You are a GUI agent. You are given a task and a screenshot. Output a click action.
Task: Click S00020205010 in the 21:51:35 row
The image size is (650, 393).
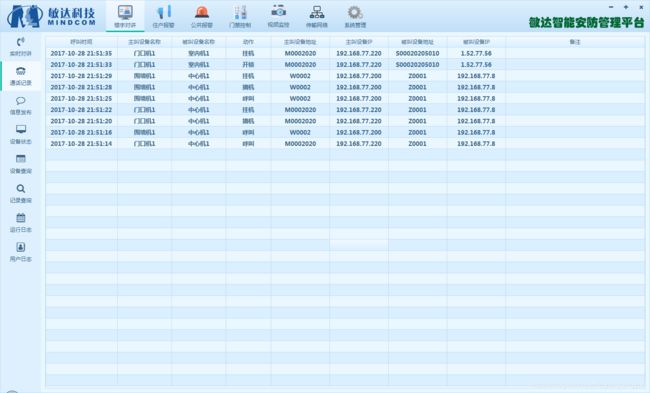tap(417, 53)
